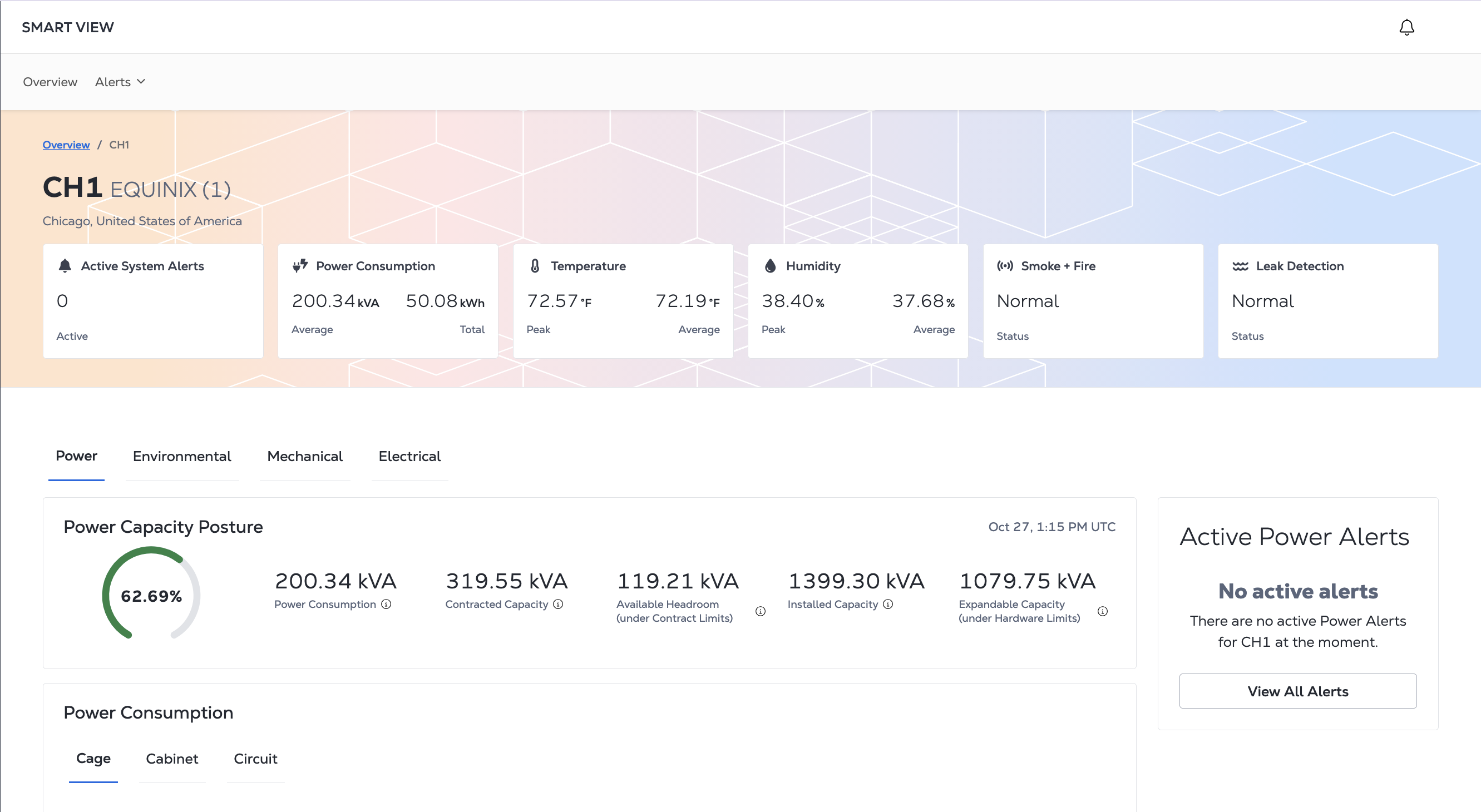This screenshot has height=812, width=1481.
Task: Switch to the Mechanical tab
Action: click(305, 455)
